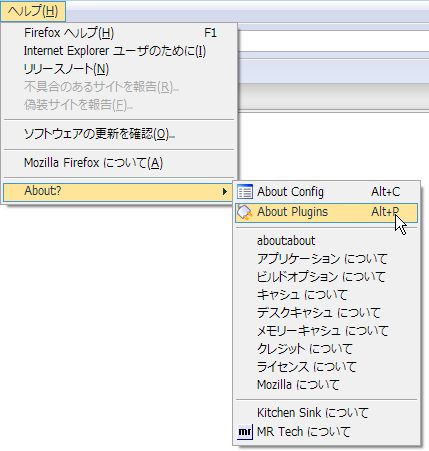Open the ヘルプ(H) menu bar item
429x451 pixels.
point(33,11)
